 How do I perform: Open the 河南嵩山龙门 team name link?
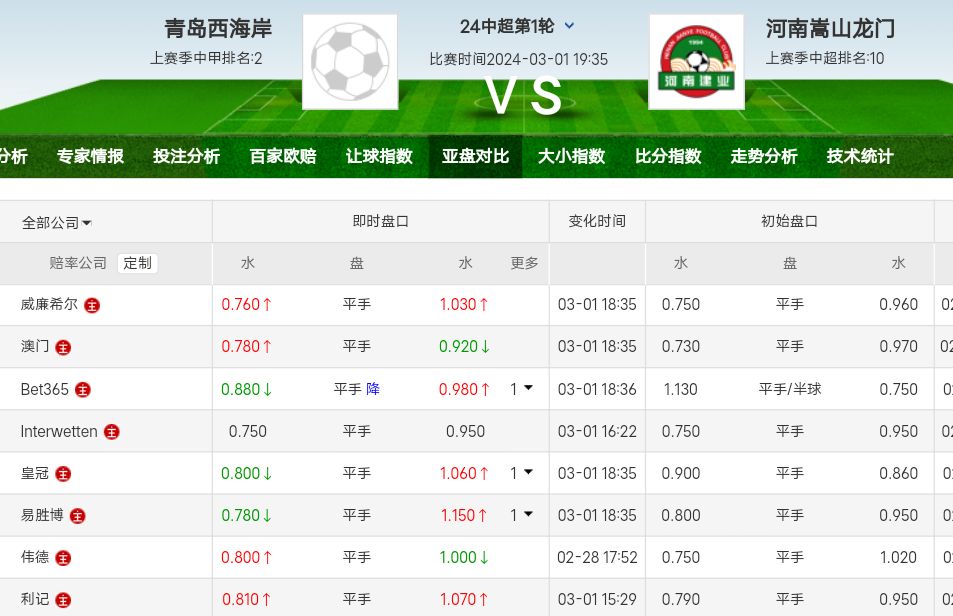click(830, 28)
